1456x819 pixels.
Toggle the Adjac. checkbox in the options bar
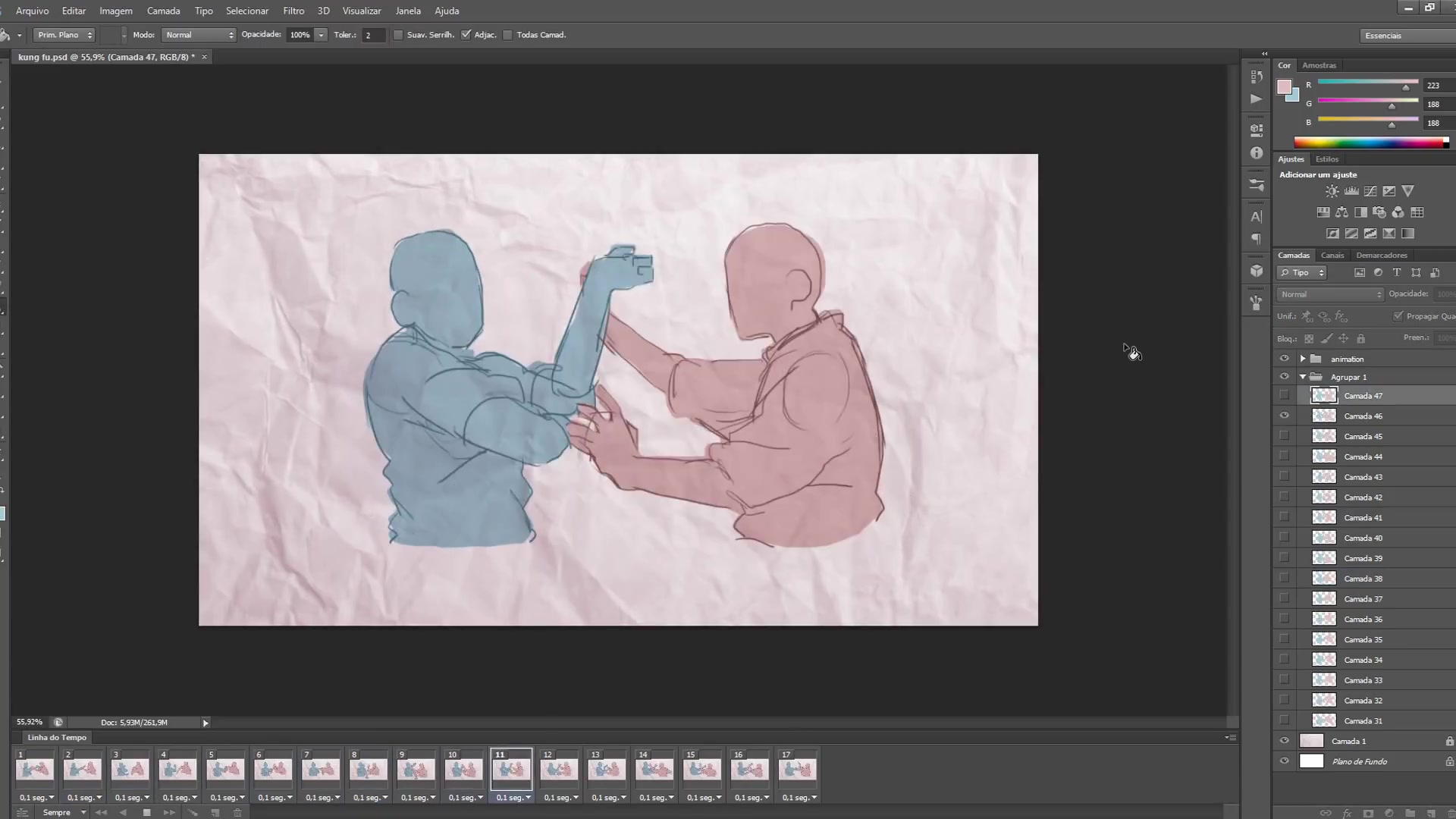pos(466,34)
